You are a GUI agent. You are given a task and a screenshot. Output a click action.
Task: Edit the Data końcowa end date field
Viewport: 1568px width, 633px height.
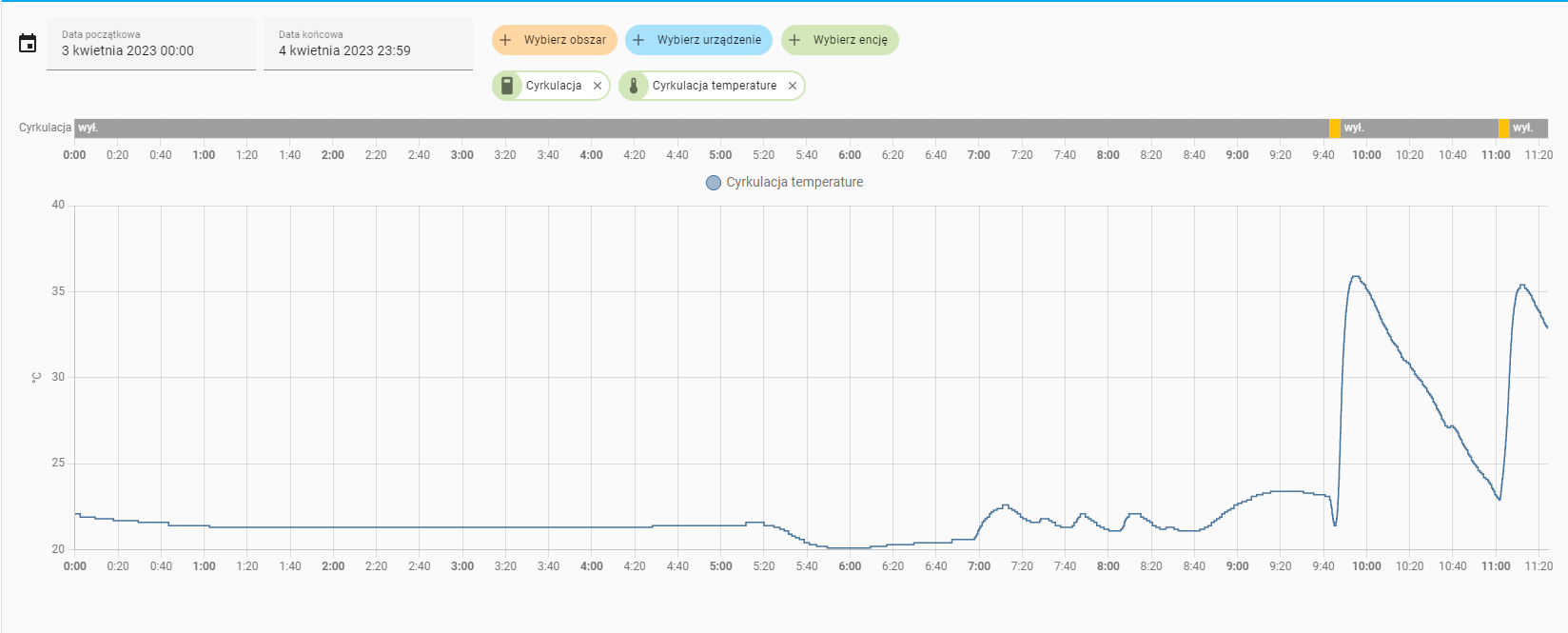coord(368,44)
